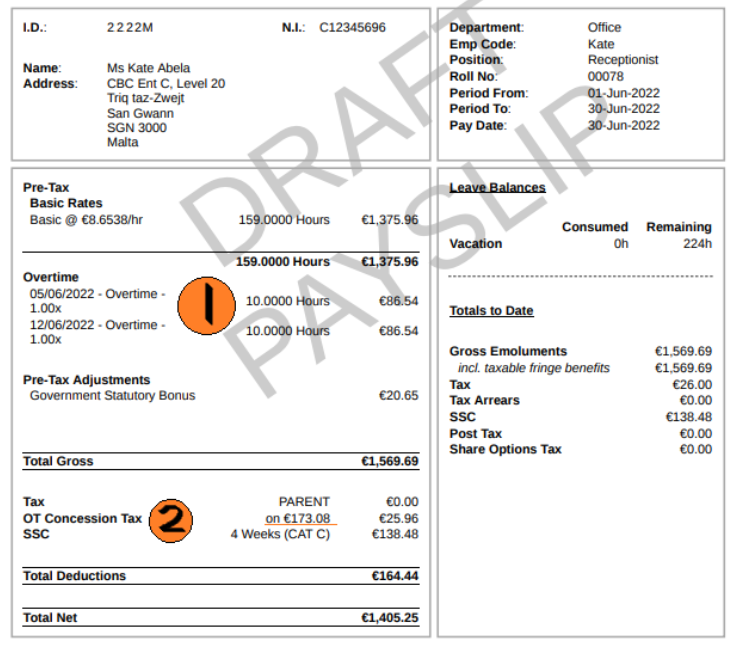Click the bonus amount €20.65
The width and height of the screenshot is (738, 652).
pos(399,395)
